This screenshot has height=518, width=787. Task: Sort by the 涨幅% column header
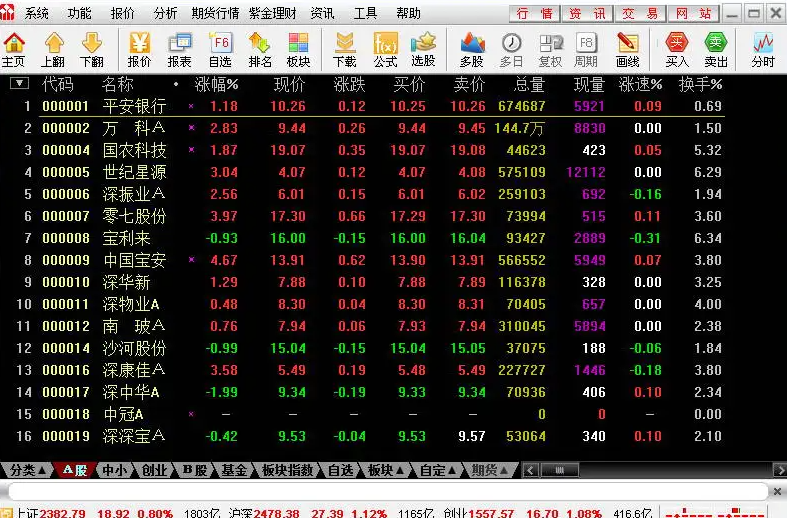coord(216,85)
